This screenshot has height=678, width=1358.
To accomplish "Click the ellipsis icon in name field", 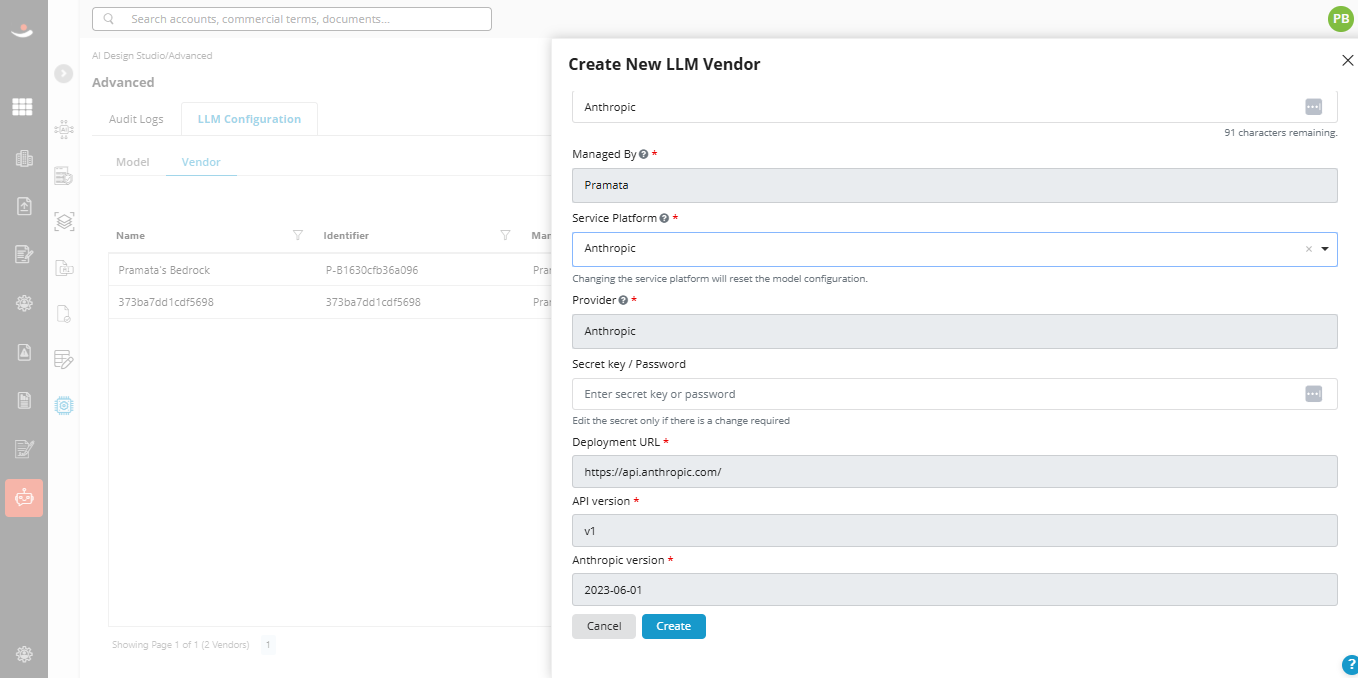I will click(1313, 106).
